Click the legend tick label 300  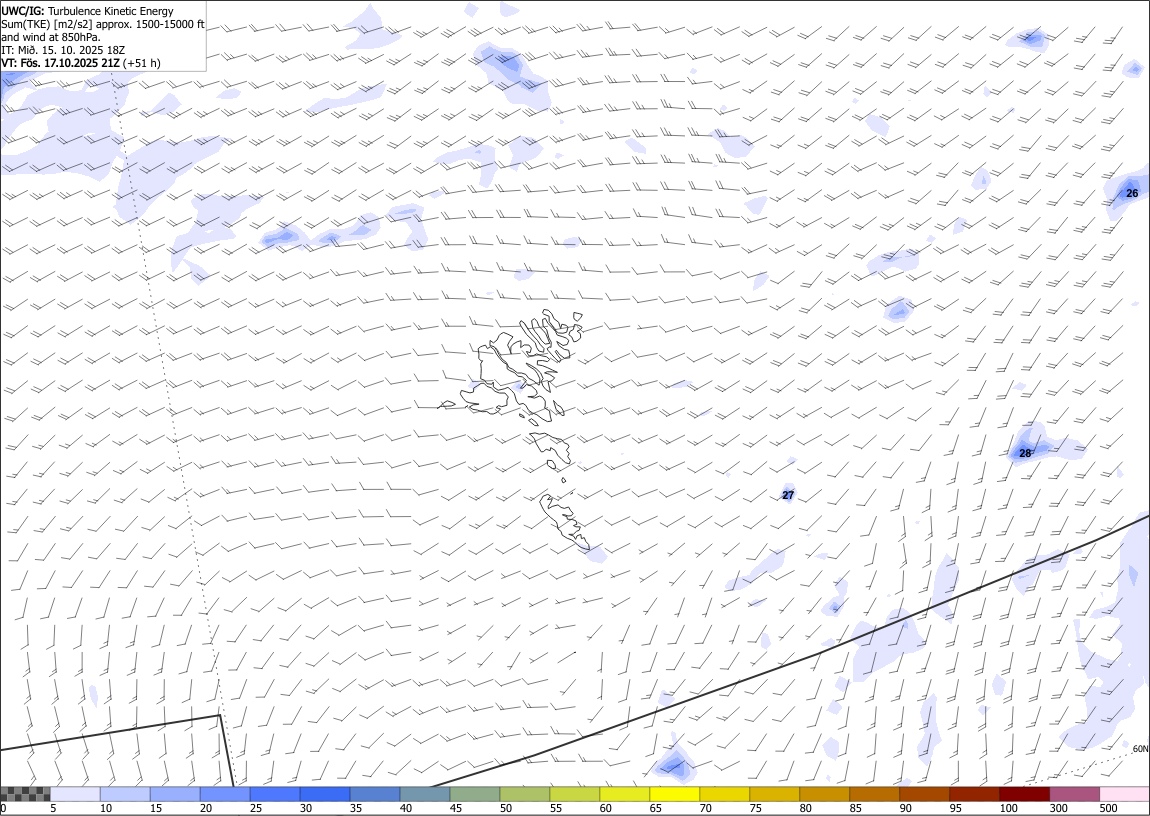tap(1058, 809)
